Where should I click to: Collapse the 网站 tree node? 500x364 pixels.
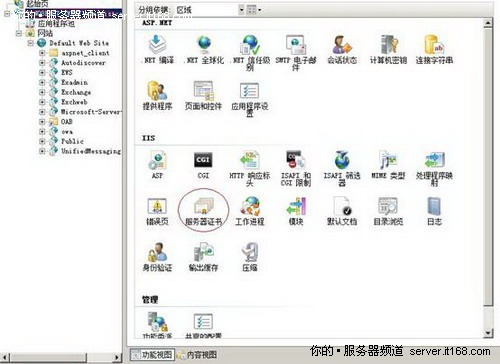click(x=19, y=33)
